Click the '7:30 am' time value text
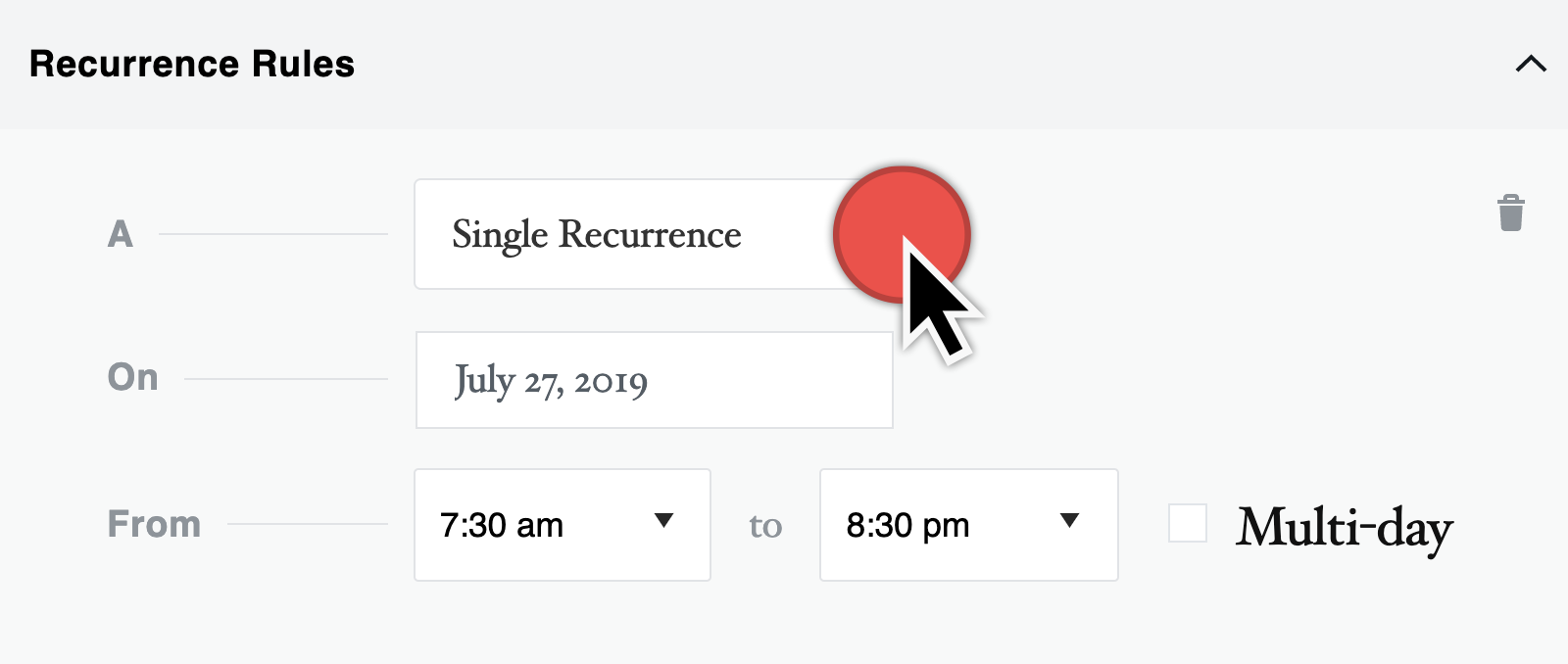 coord(502,526)
